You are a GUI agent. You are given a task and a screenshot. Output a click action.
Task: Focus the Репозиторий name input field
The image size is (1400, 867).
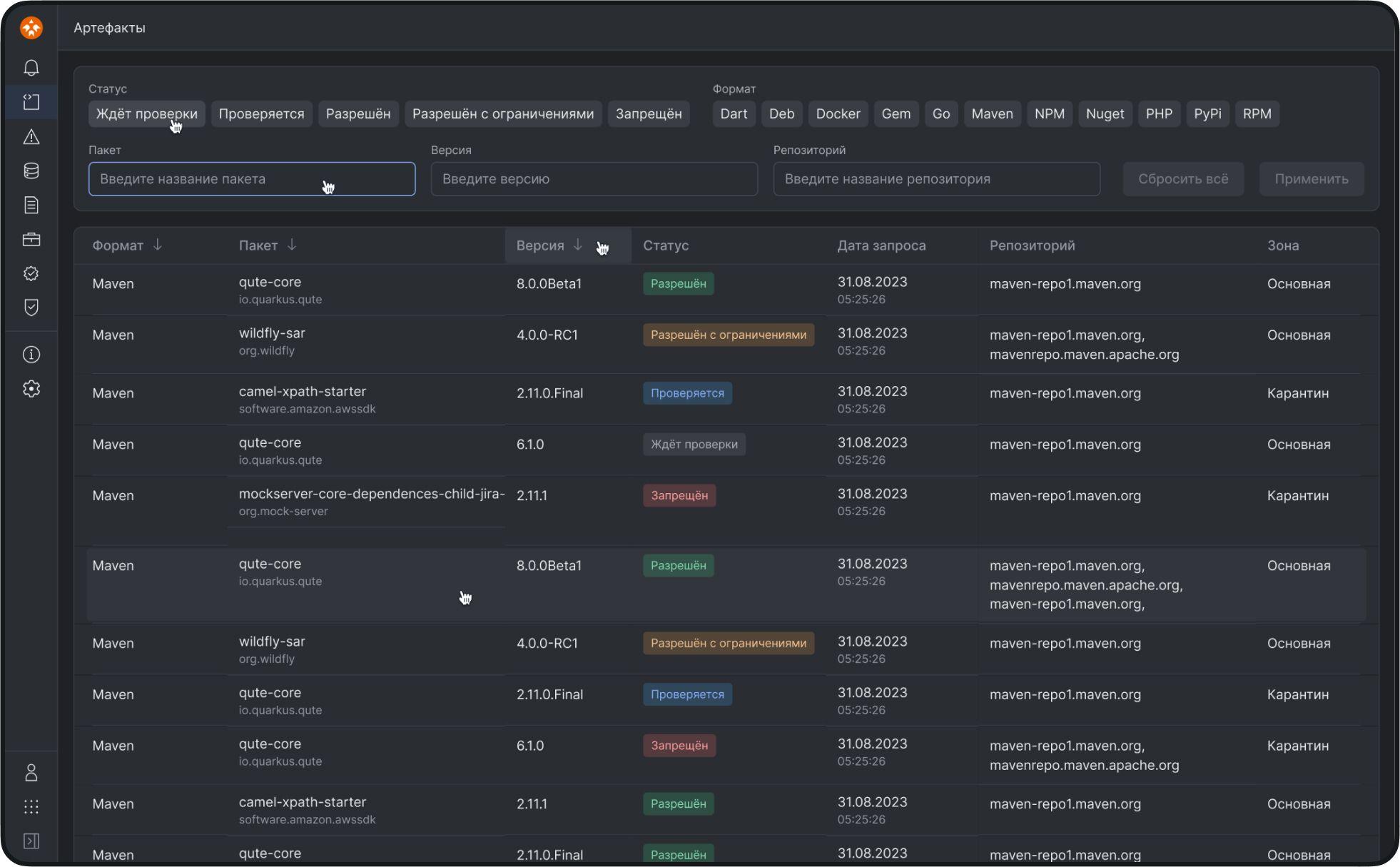tap(937, 179)
